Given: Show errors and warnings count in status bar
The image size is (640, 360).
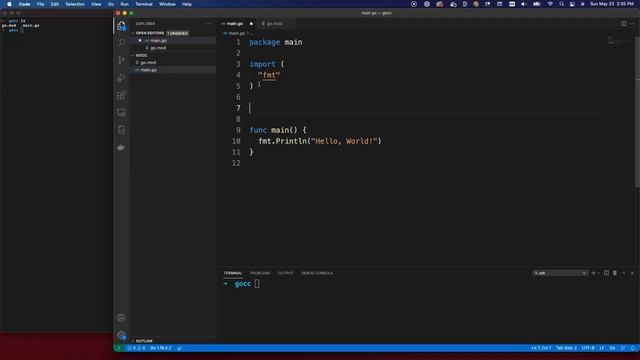Looking at the screenshot, I should click(x=136, y=348).
